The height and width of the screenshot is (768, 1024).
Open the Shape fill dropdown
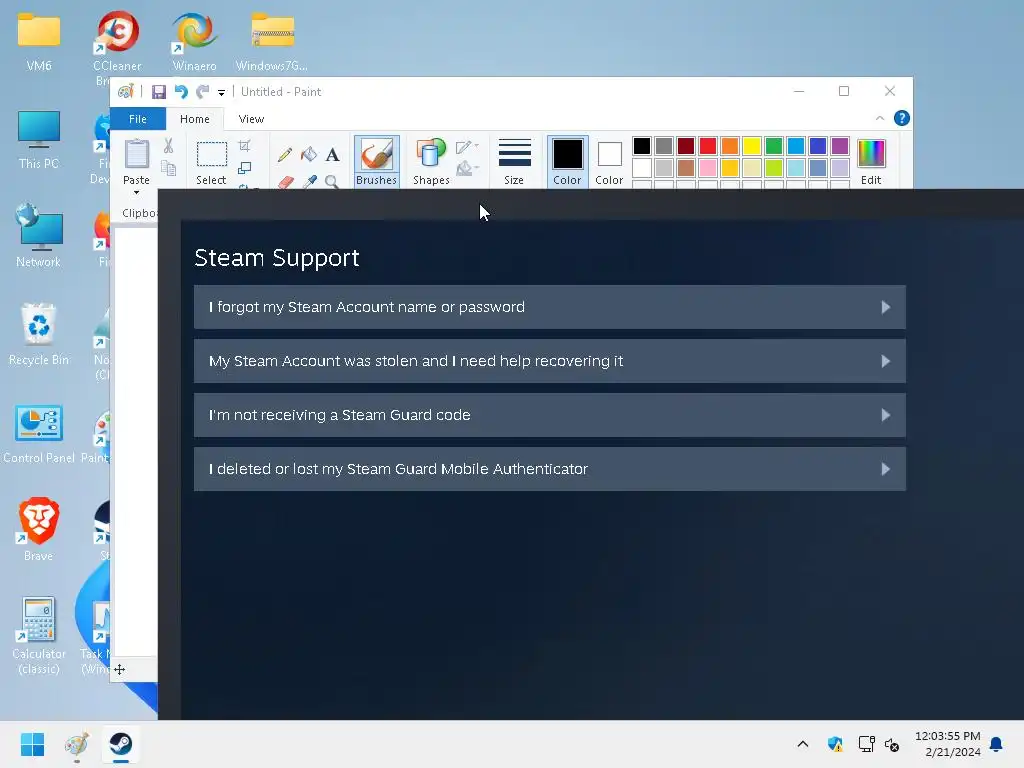point(467,169)
